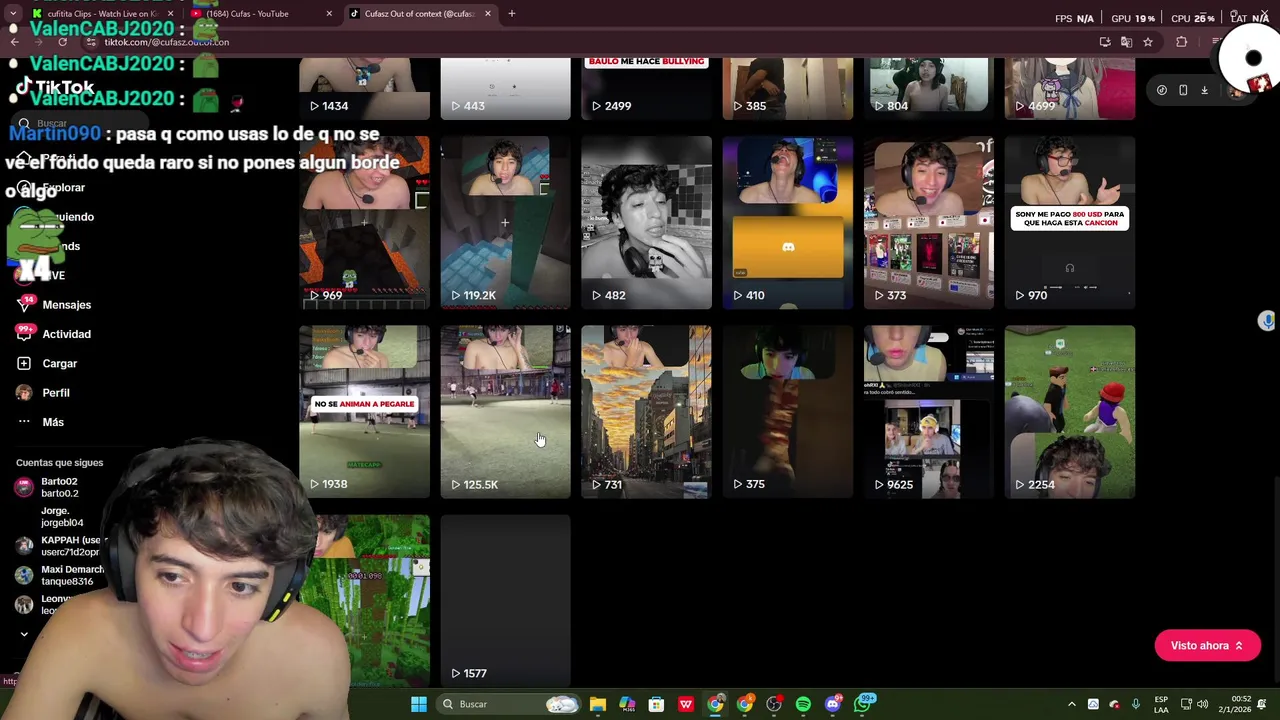The height and width of the screenshot is (720, 1280).
Task: Open the video with 804 views
Action: (x=929, y=88)
